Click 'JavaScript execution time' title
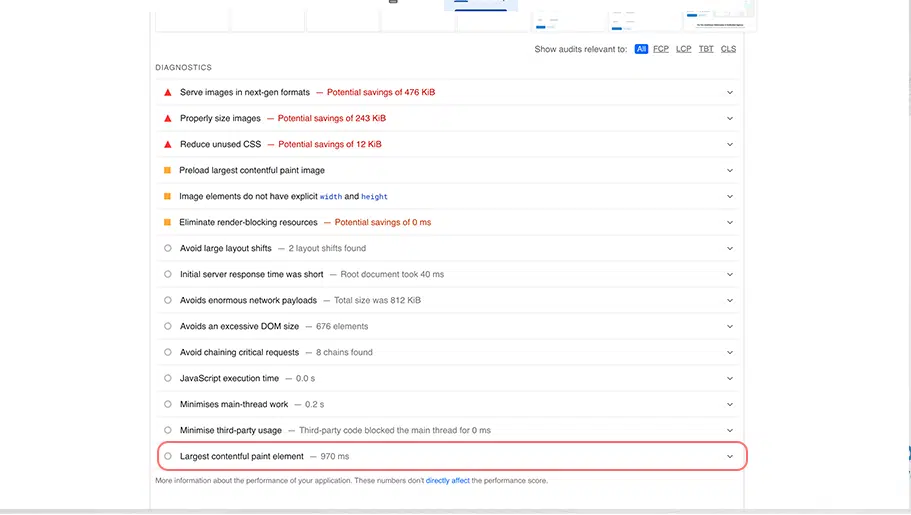Viewport: 911px width, 515px height. click(229, 378)
